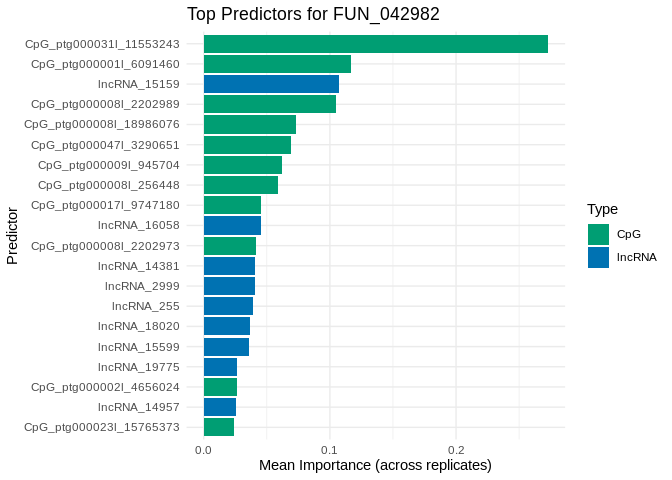Image resolution: width=672 pixels, height=480 pixels.
Task: Select the lncRNA_15159 blue bar
Action: point(271,84)
